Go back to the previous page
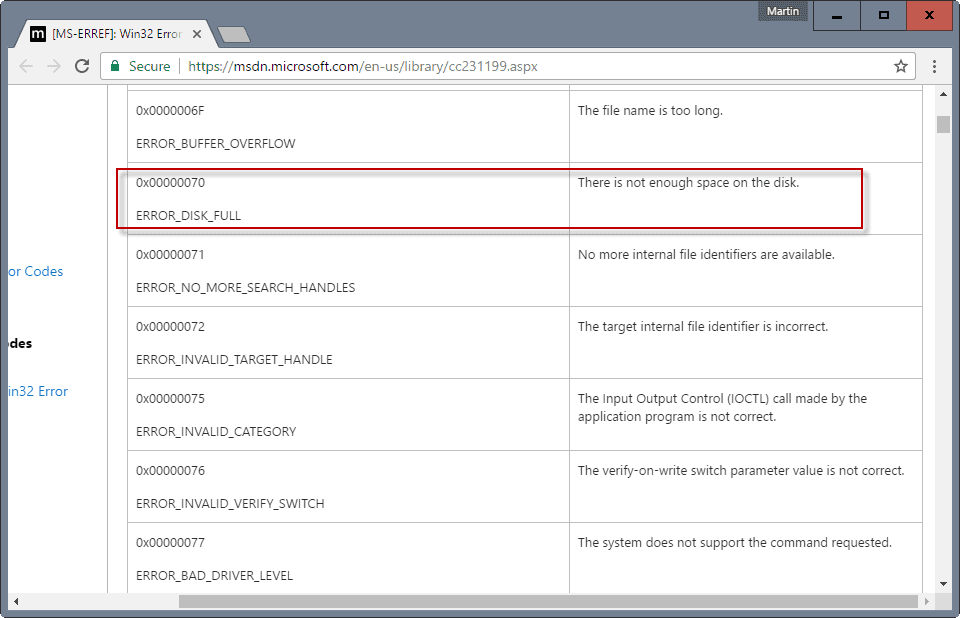 [x=26, y=66]
